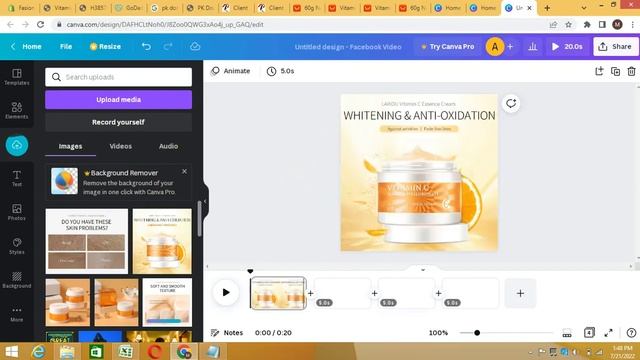Open the grid view icon
The image size is (640, 360).
tap(567, 333)
